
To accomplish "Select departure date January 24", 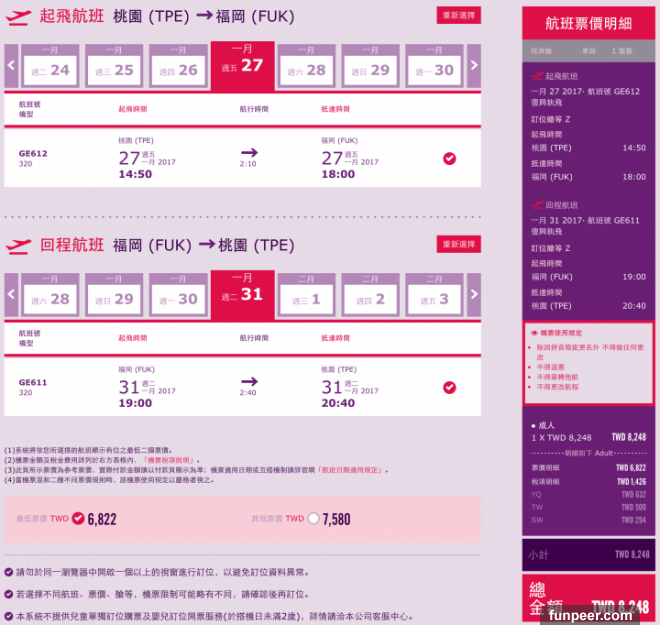I will tap(48, 66).
